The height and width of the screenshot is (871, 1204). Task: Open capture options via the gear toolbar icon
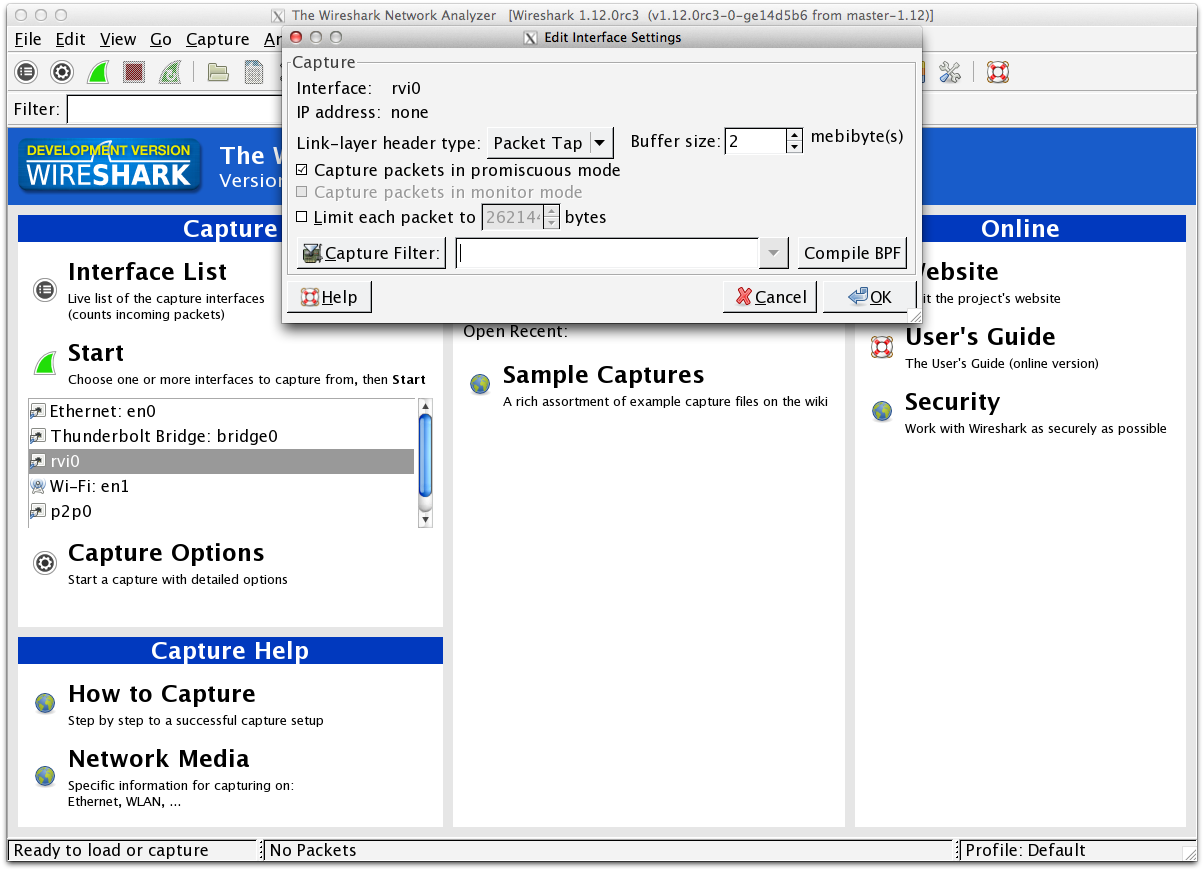(x=62, y=72)
